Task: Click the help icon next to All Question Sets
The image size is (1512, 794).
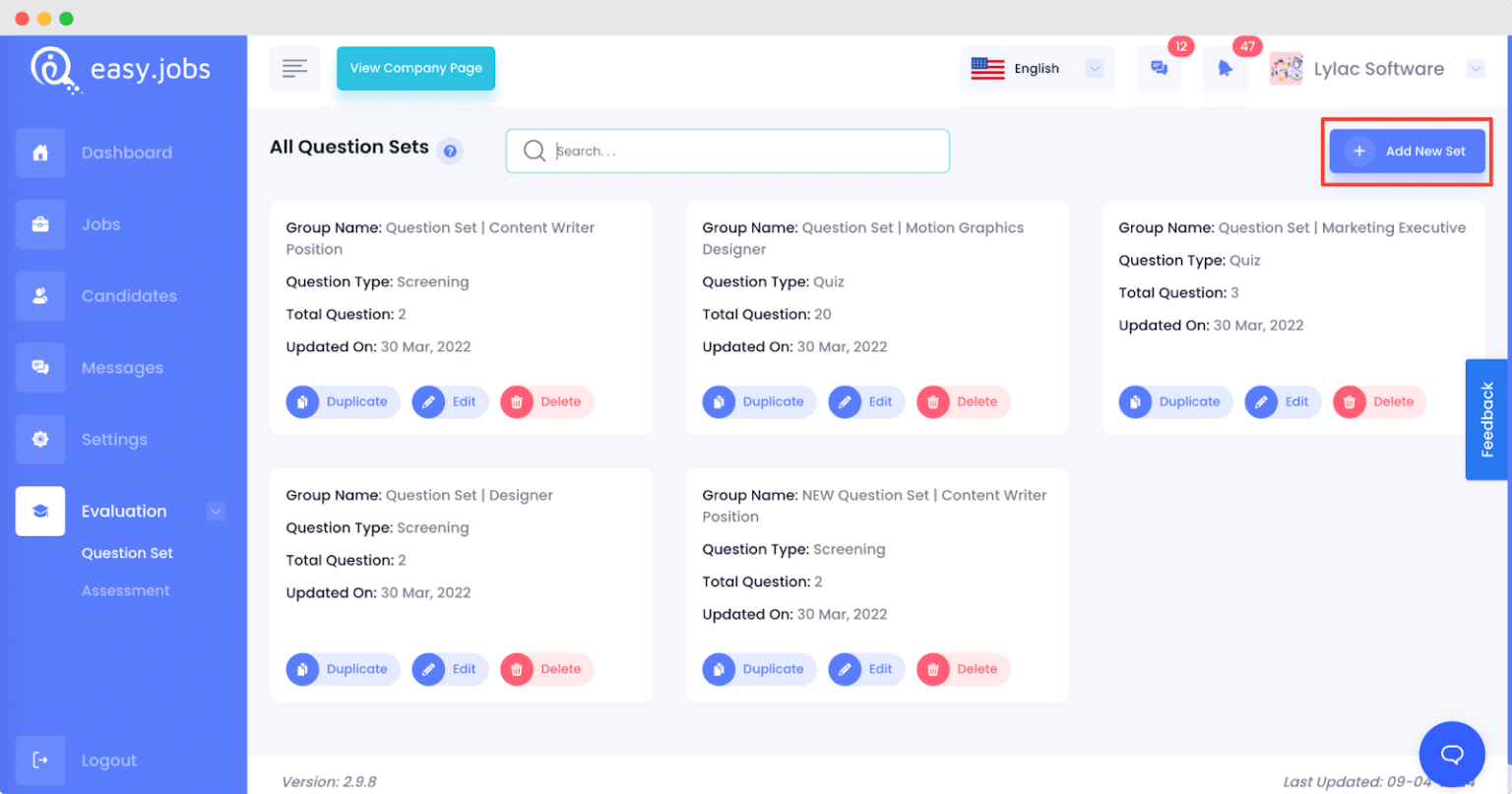Action: pyautogui.click(x=450, y=151)
